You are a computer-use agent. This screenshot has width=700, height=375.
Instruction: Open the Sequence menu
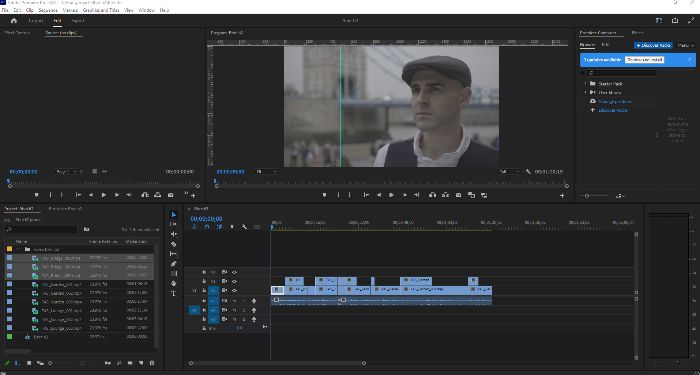[48, 10]
